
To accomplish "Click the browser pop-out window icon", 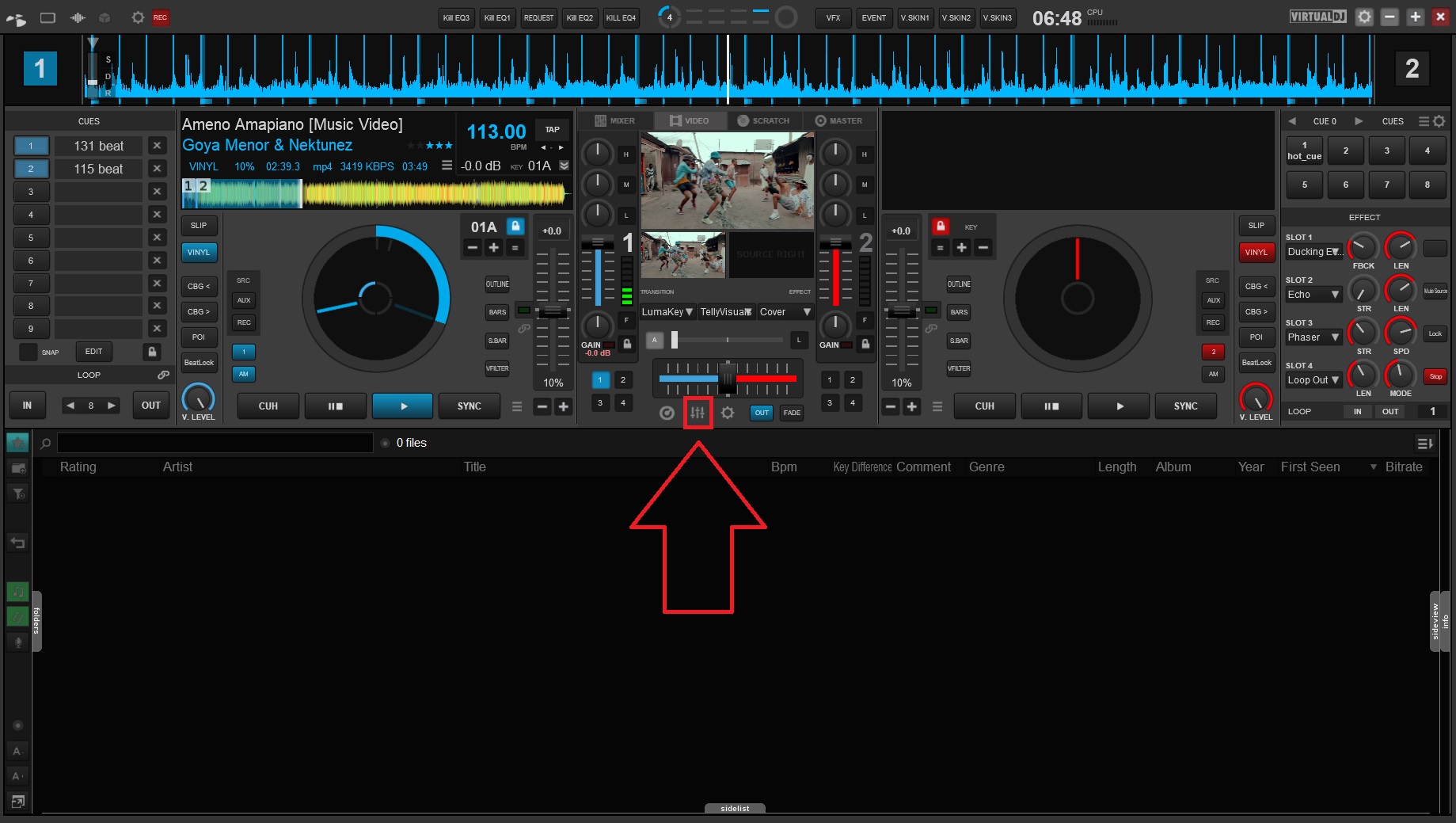I will click(17, 802).
